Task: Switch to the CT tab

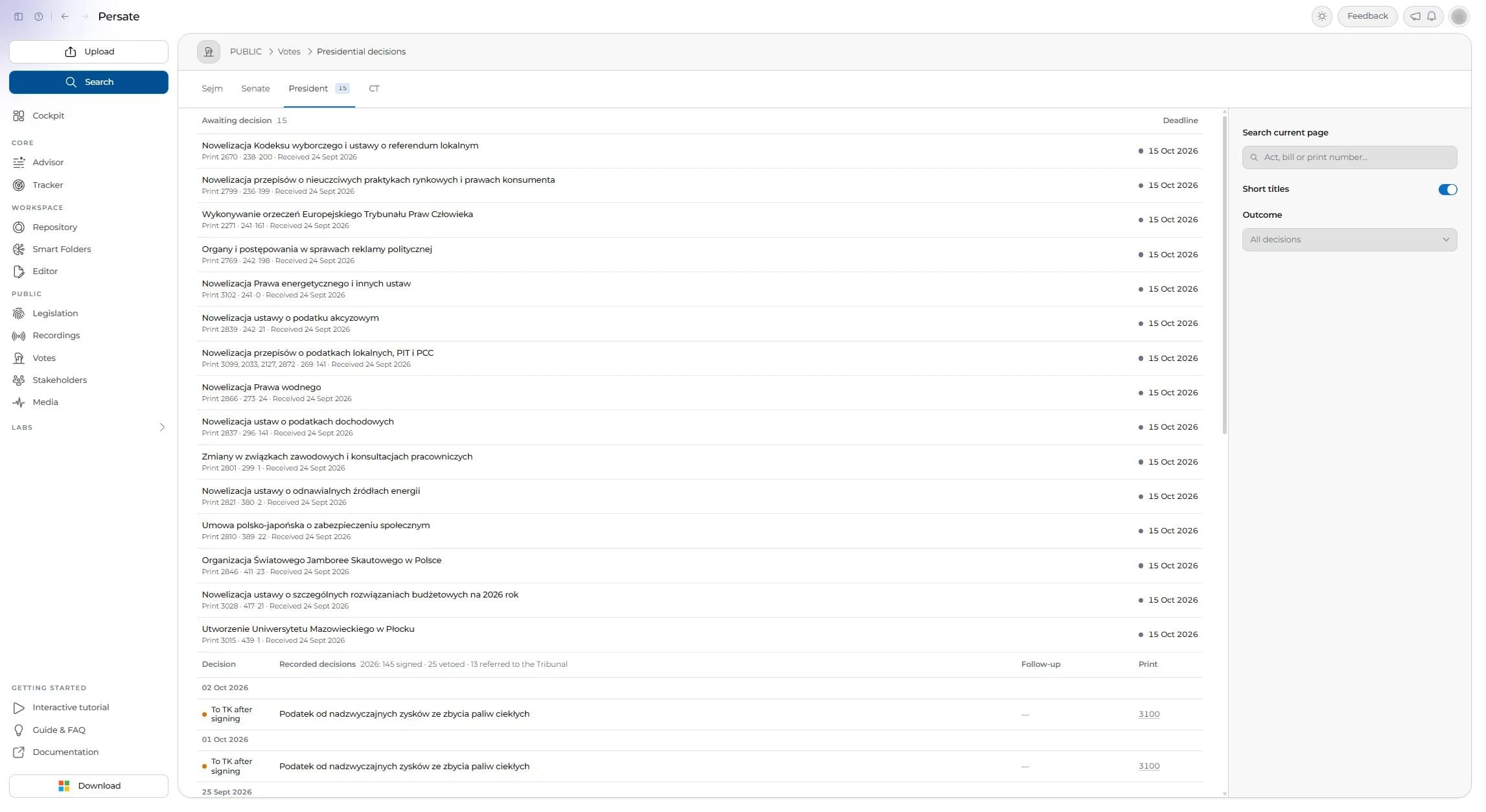Action: pyautogui.click(x=374, y=89)
